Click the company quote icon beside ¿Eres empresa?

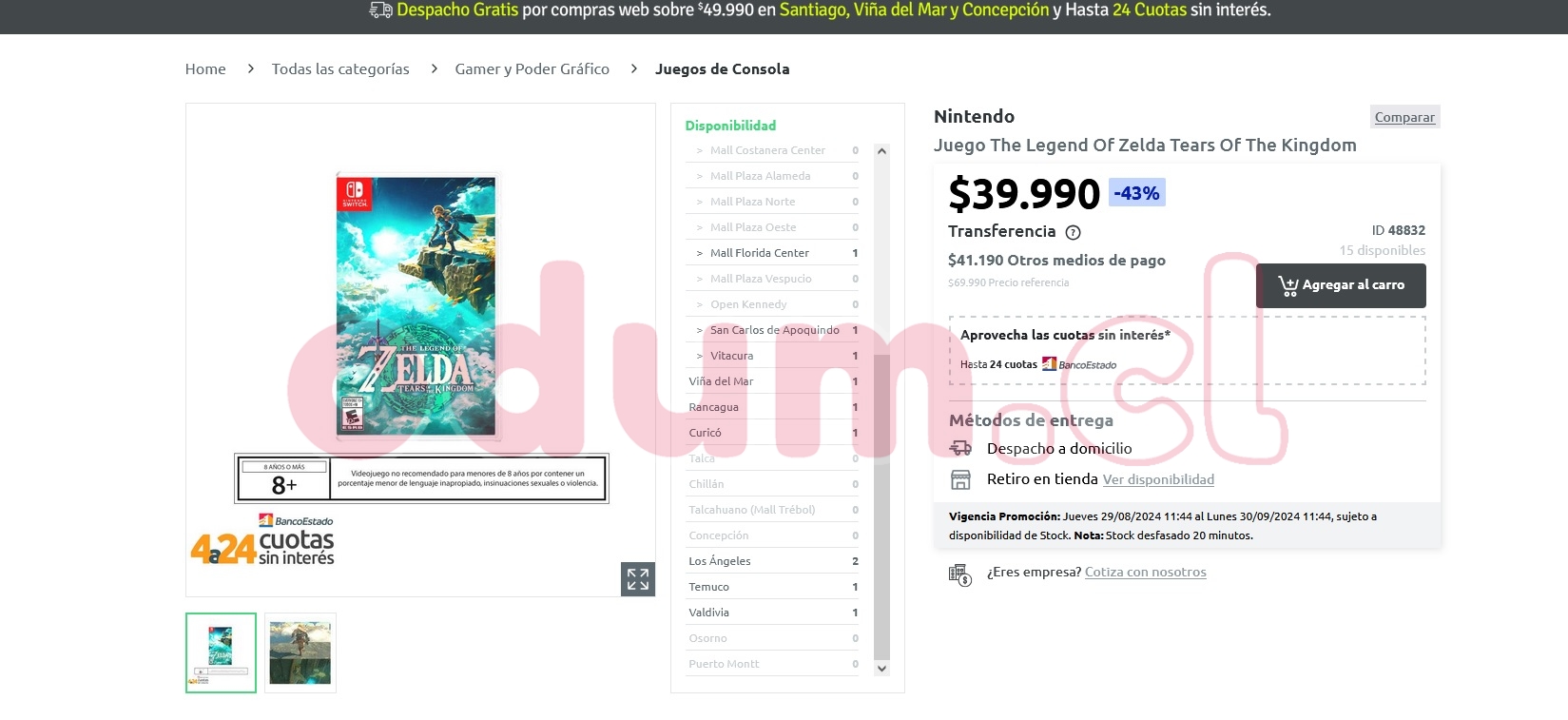point(960,574)
